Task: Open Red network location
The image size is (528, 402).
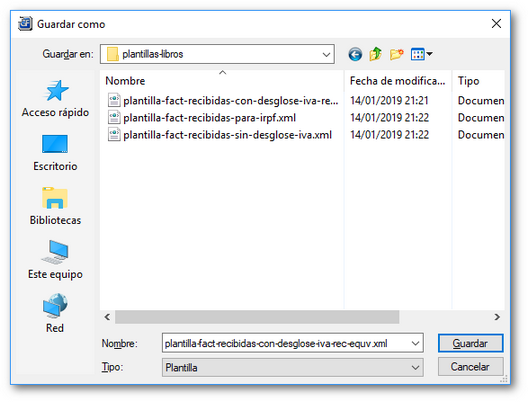Action: [x=55, y=313]
